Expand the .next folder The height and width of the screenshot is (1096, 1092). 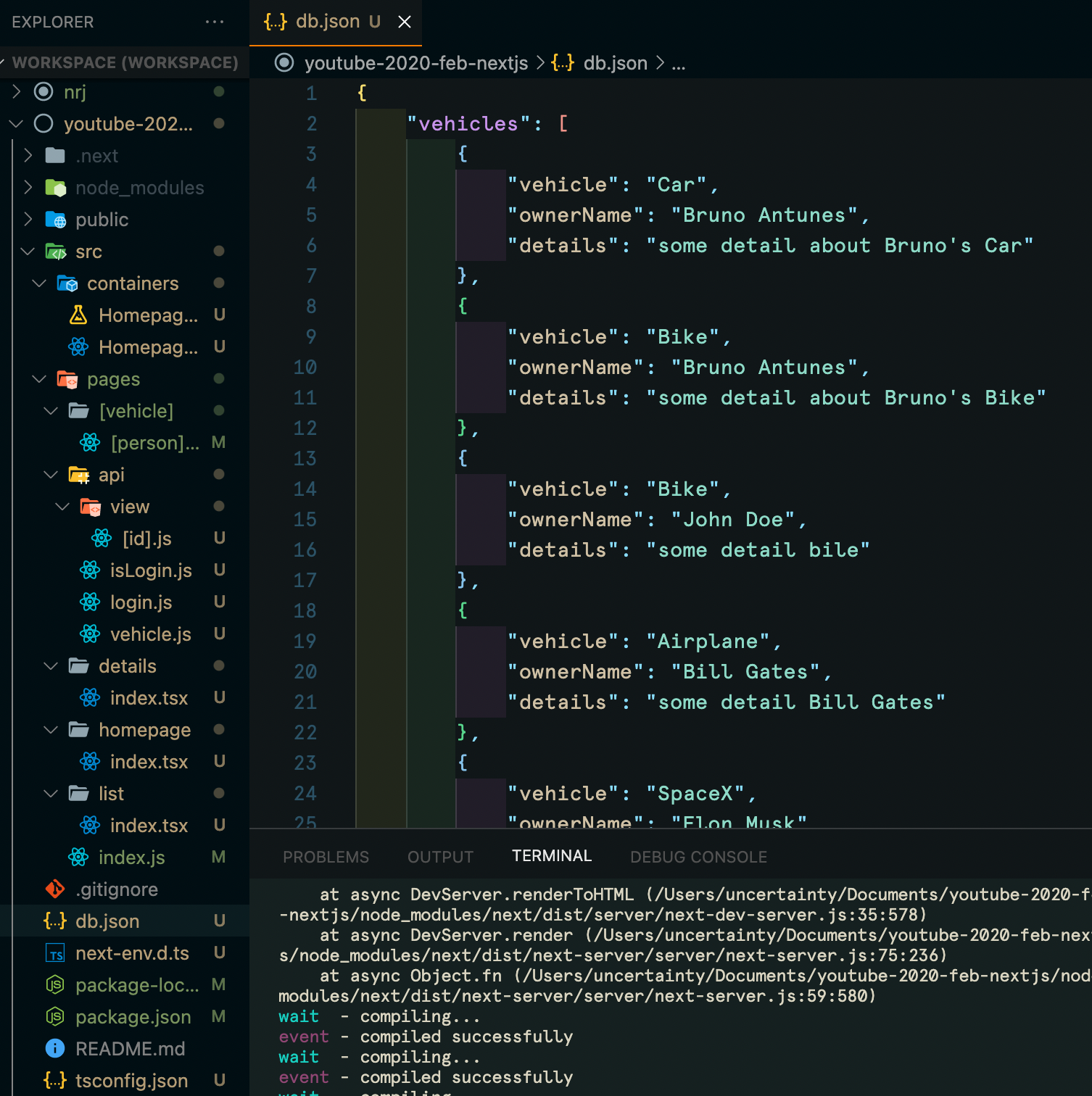(x=28, y=155)
